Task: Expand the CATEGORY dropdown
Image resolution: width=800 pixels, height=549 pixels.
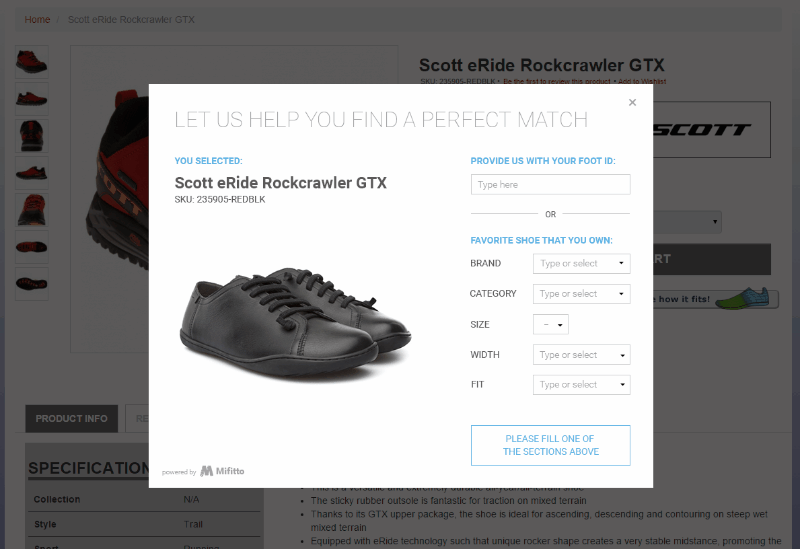Action: coord(582,294)
